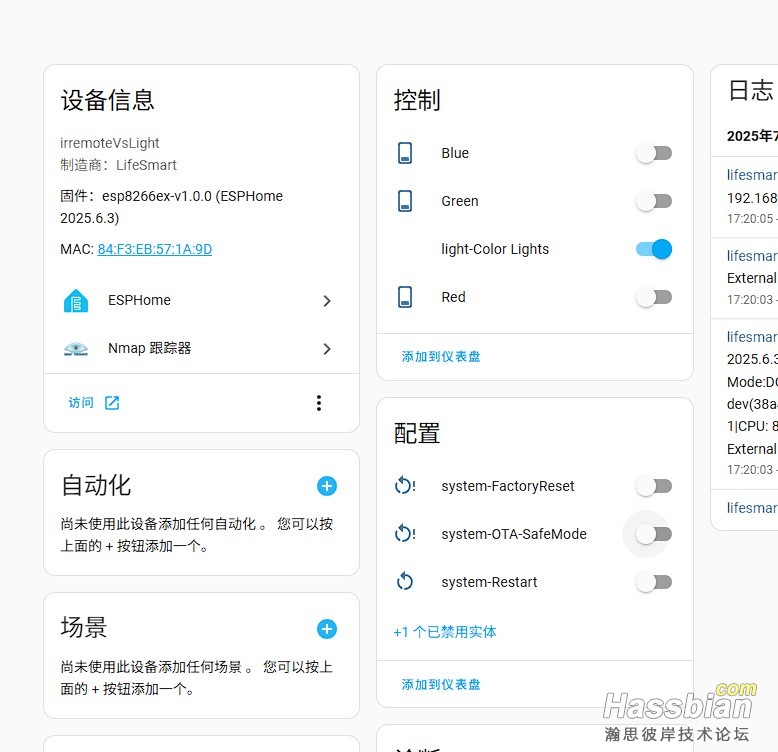
Task: Open the first lifesmart log entry link
Action: pos(752,175)
